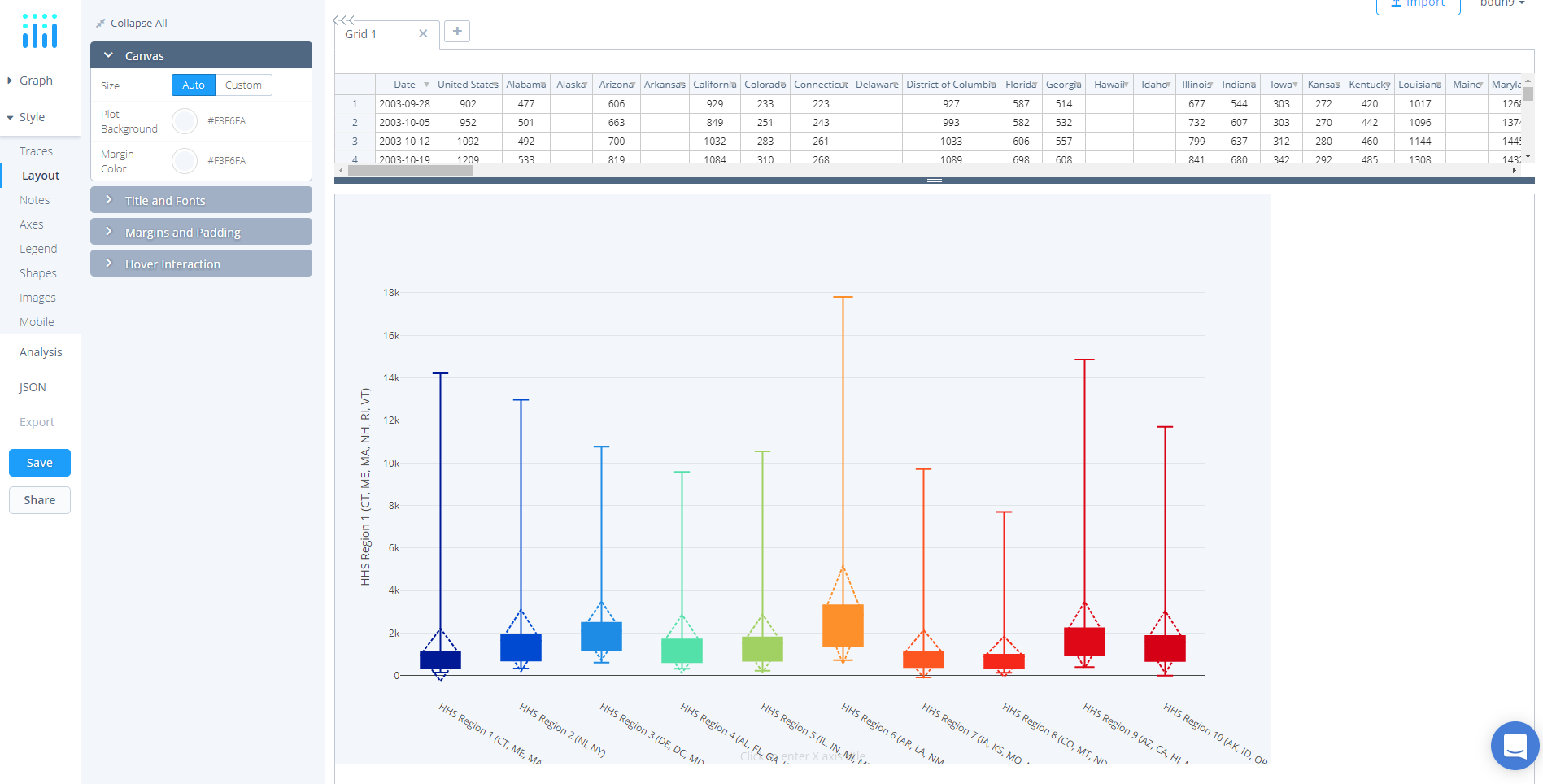Collapse the side panel with triple chevron
Viewport: 1543px width, 784px height.
[343, 20]
